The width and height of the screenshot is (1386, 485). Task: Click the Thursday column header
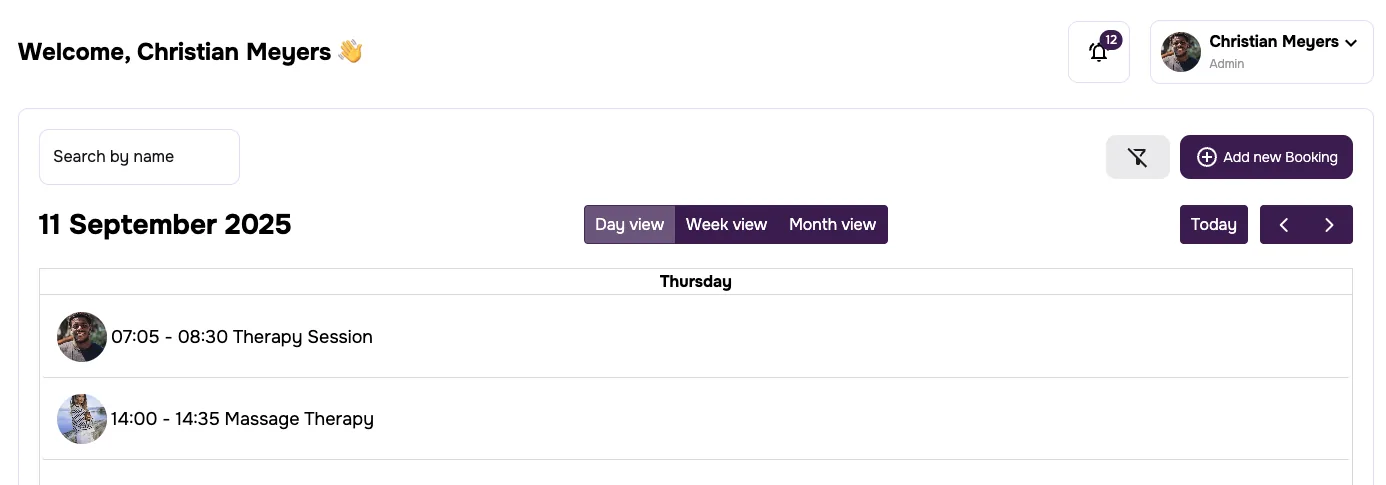click(x=695, y=282)
